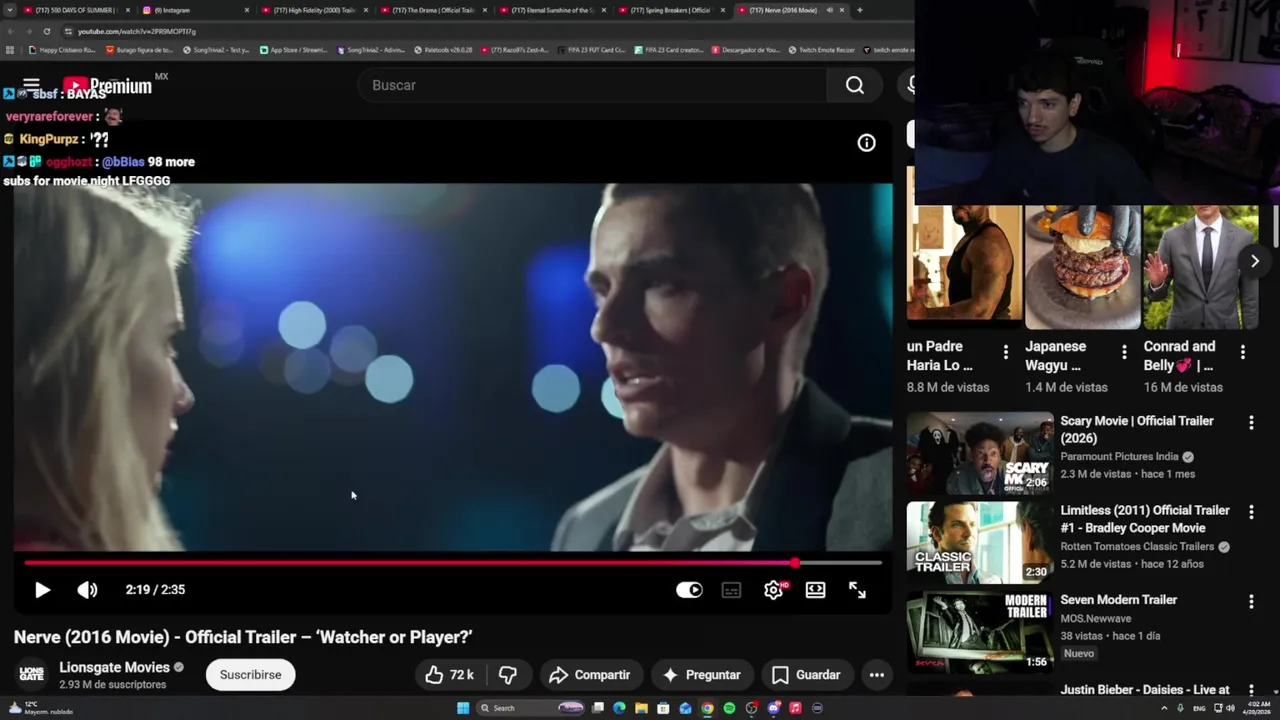Open File Explorer from taskbar
The image size is (1280, 720).
(x=641, y=708)
